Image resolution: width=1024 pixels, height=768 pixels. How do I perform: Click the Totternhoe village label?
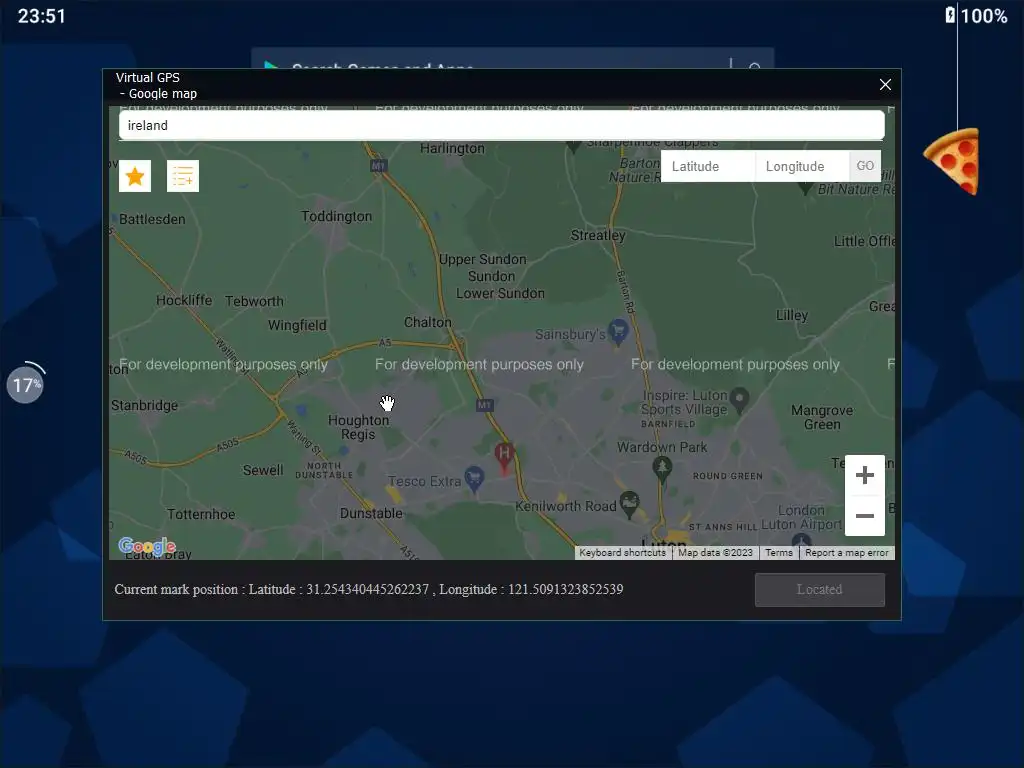[200, 514]
